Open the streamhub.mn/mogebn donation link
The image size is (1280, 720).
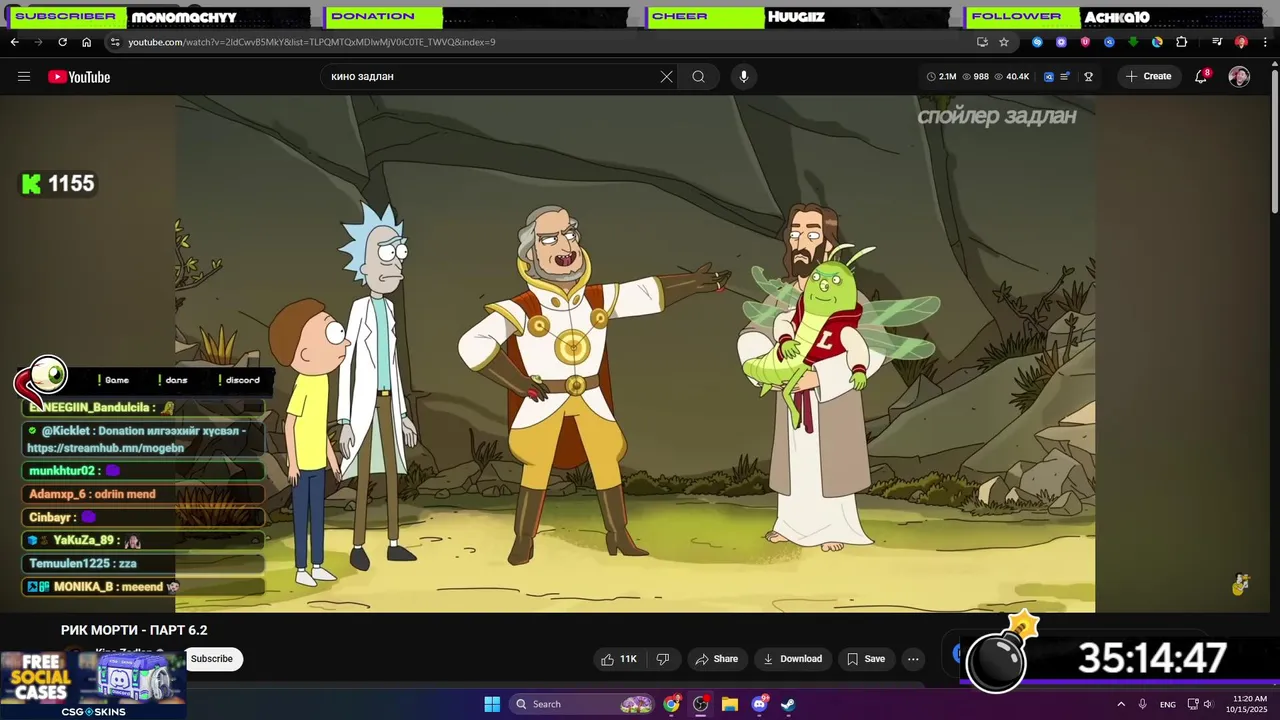tap(105, 448)
